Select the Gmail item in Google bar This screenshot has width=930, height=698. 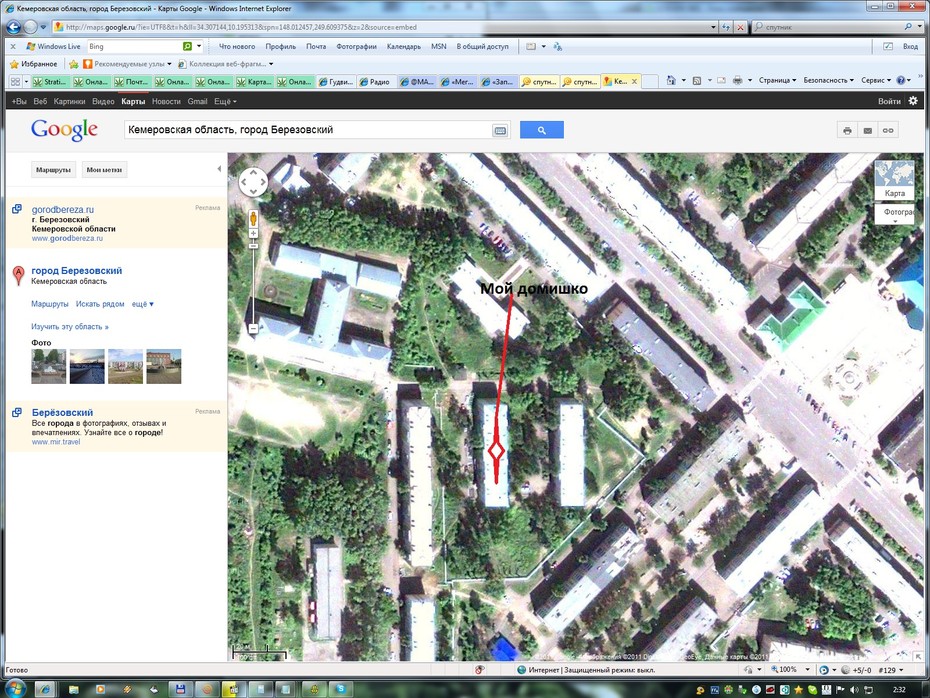(198, 101)
